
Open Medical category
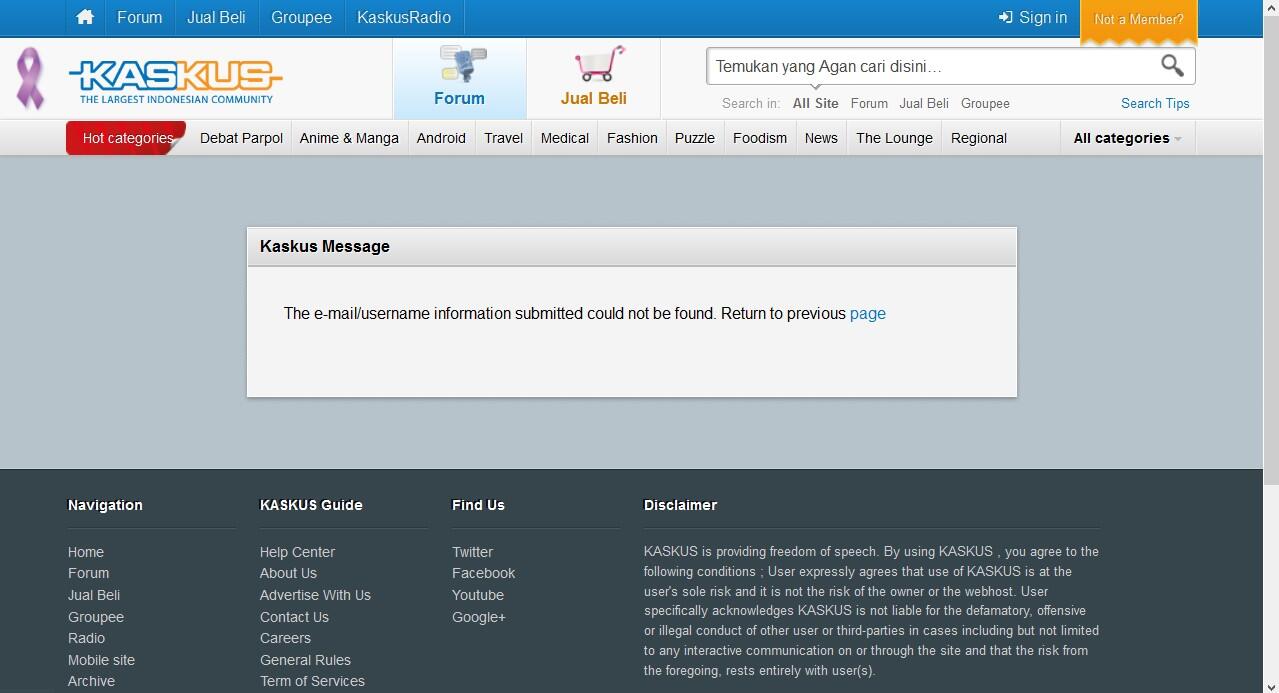coord(565,138)
